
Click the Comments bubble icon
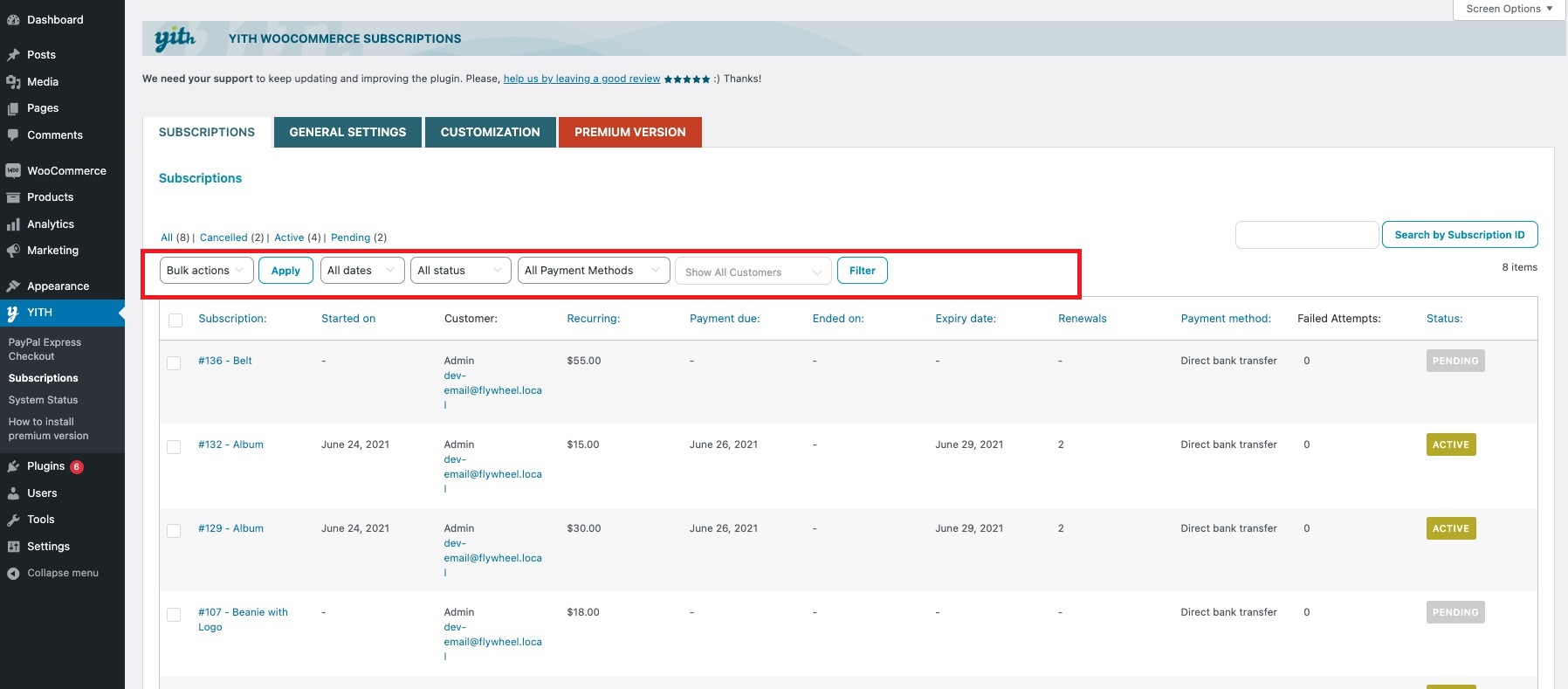[x=13, y=135]
